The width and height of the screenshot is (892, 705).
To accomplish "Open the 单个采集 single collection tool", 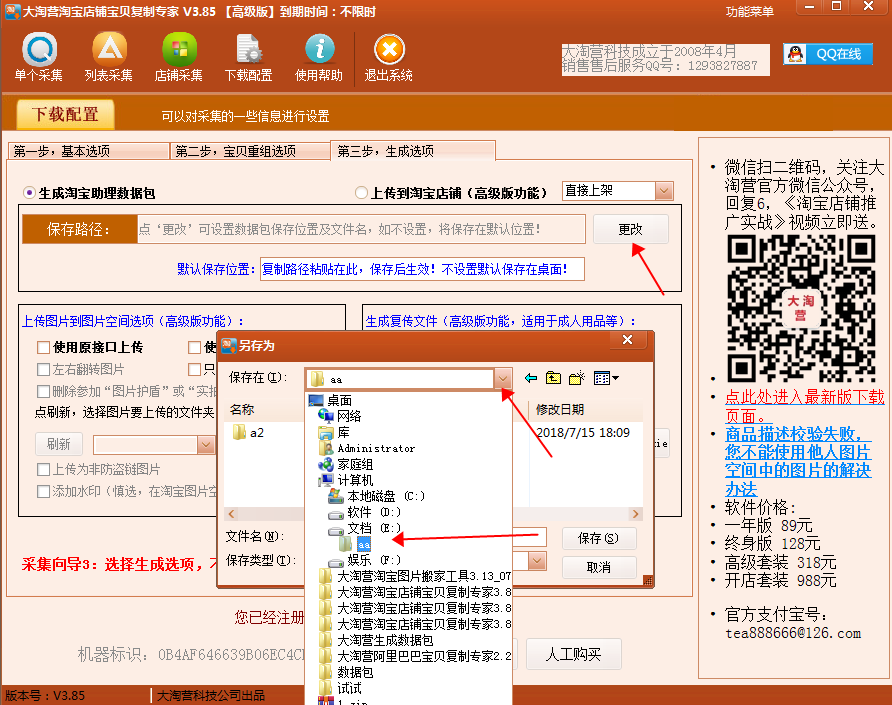I will [39, 57].
